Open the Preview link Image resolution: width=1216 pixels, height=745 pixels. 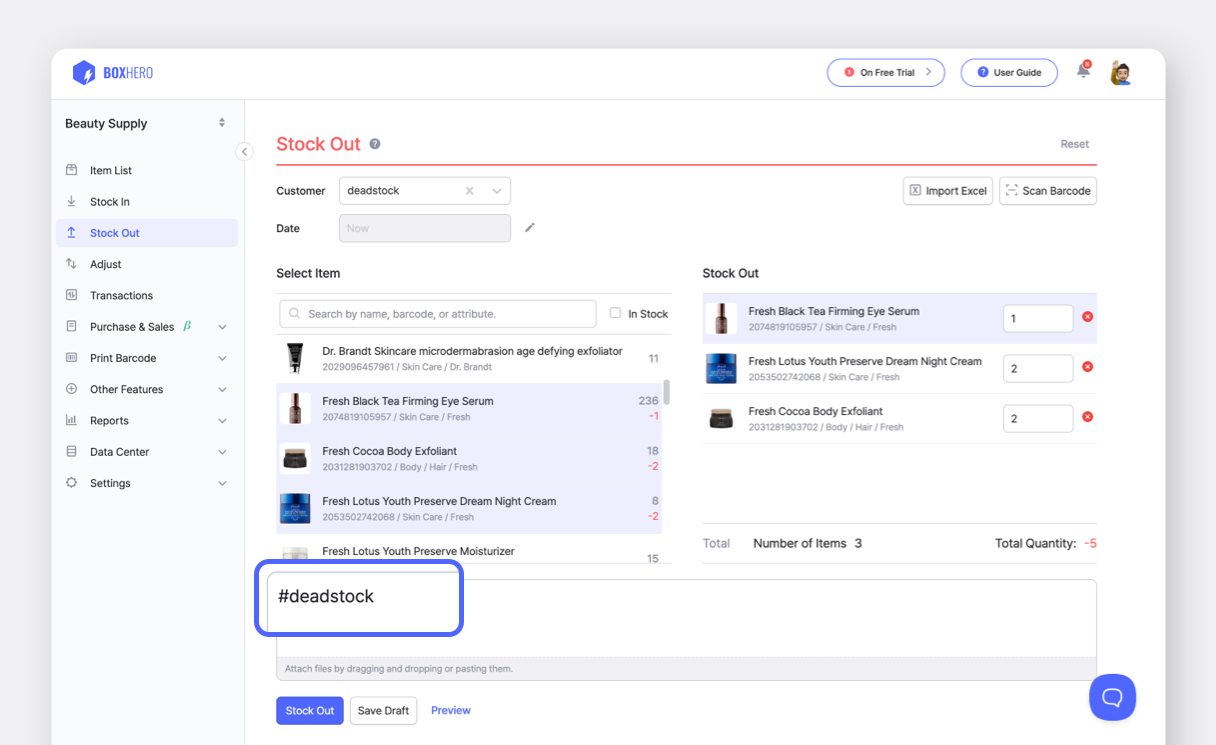click(450, 710)
